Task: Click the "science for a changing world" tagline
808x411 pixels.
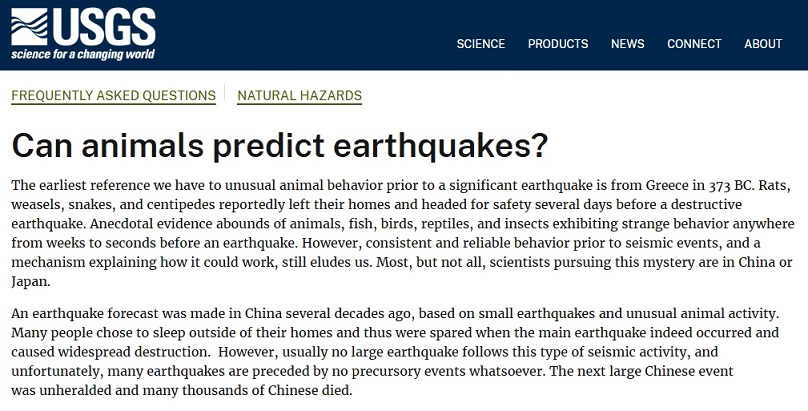Action: point(83,54)
